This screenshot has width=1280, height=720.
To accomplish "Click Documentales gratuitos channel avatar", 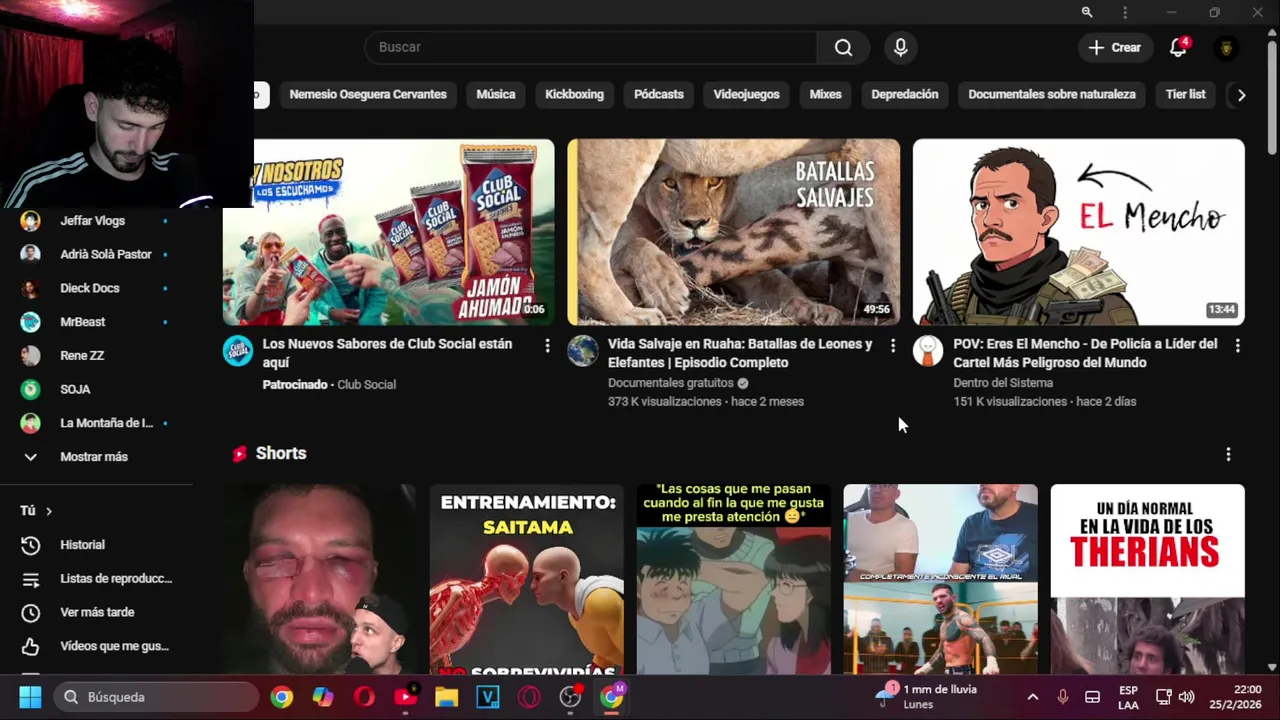I will pyautogui.click(x=583, y=351).
